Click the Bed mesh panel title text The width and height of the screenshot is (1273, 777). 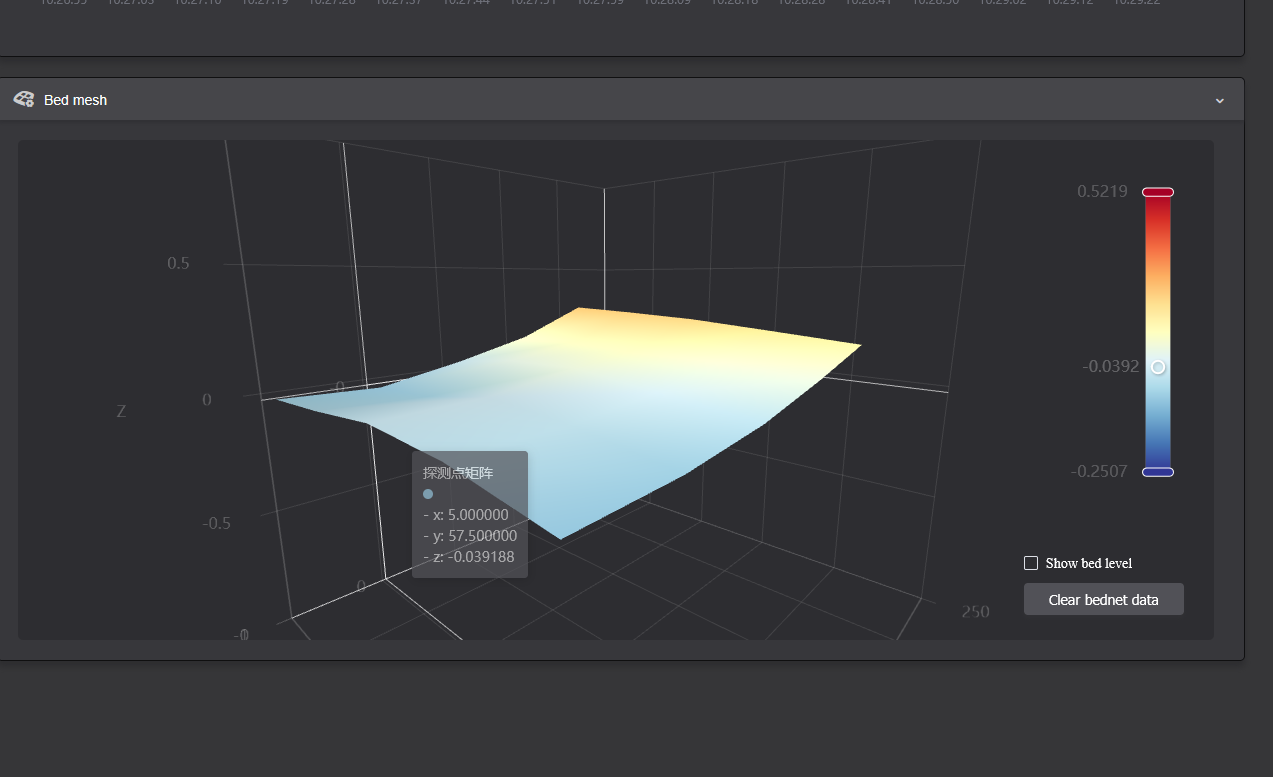[75, 100]
